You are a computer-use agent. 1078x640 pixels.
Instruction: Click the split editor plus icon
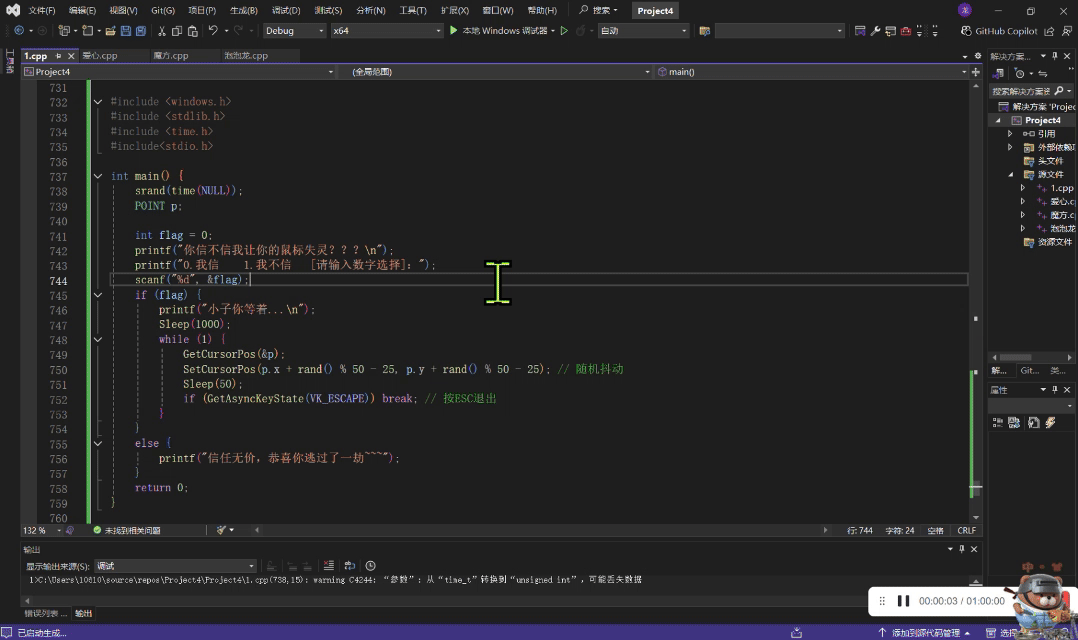coord(976,71)
